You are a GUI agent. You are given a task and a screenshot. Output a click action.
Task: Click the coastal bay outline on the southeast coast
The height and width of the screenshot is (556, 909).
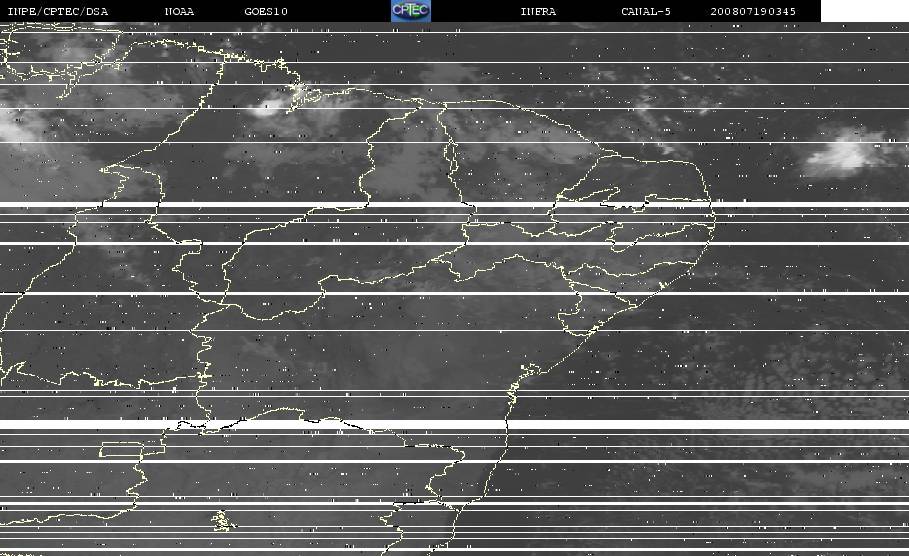coord(531,369)
